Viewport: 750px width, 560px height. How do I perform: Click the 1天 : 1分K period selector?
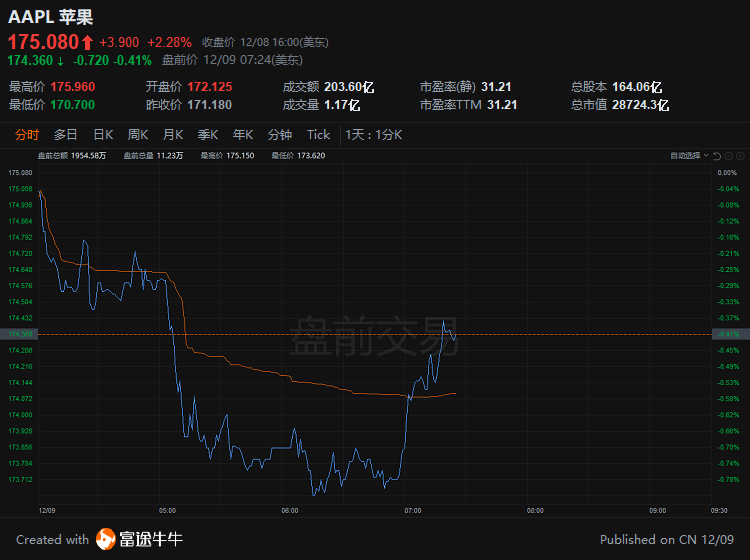(x=374, y=135)
